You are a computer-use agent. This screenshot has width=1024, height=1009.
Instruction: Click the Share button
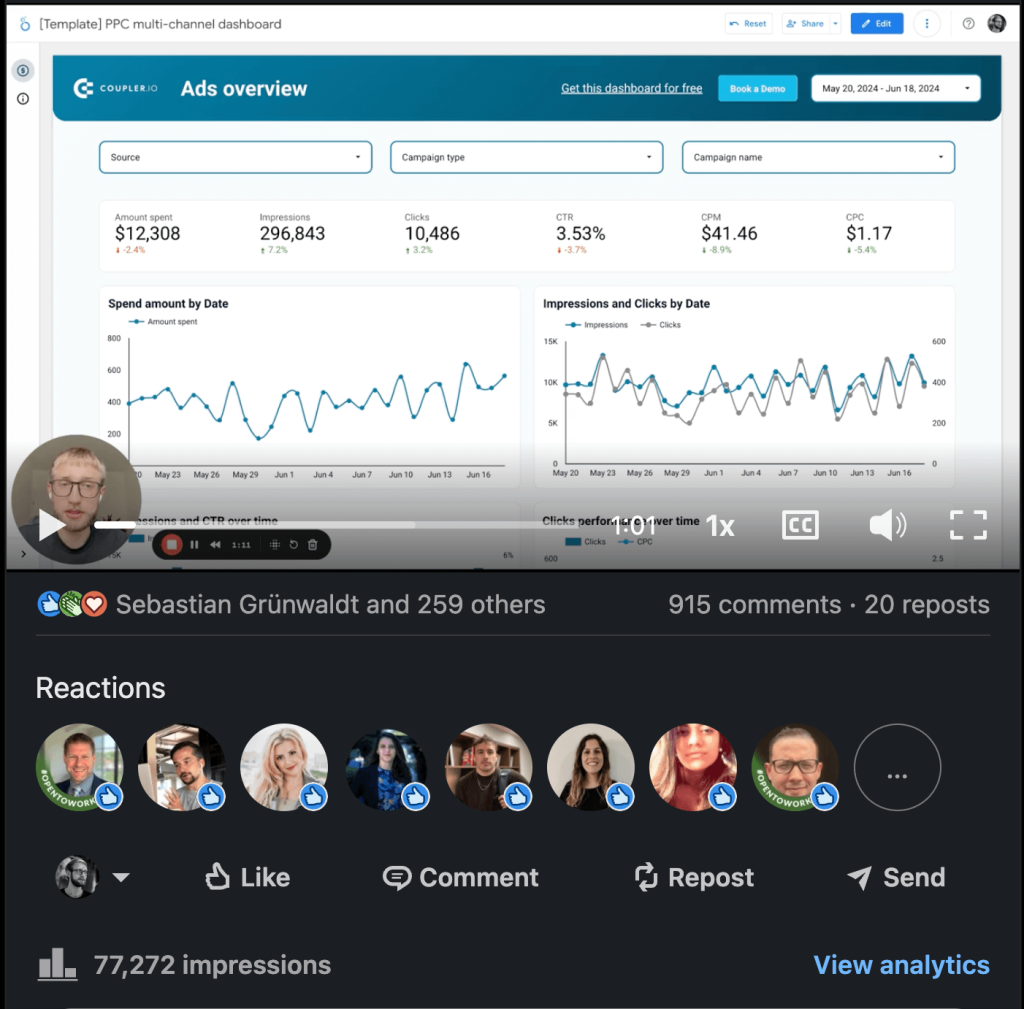tap(805, 24)
